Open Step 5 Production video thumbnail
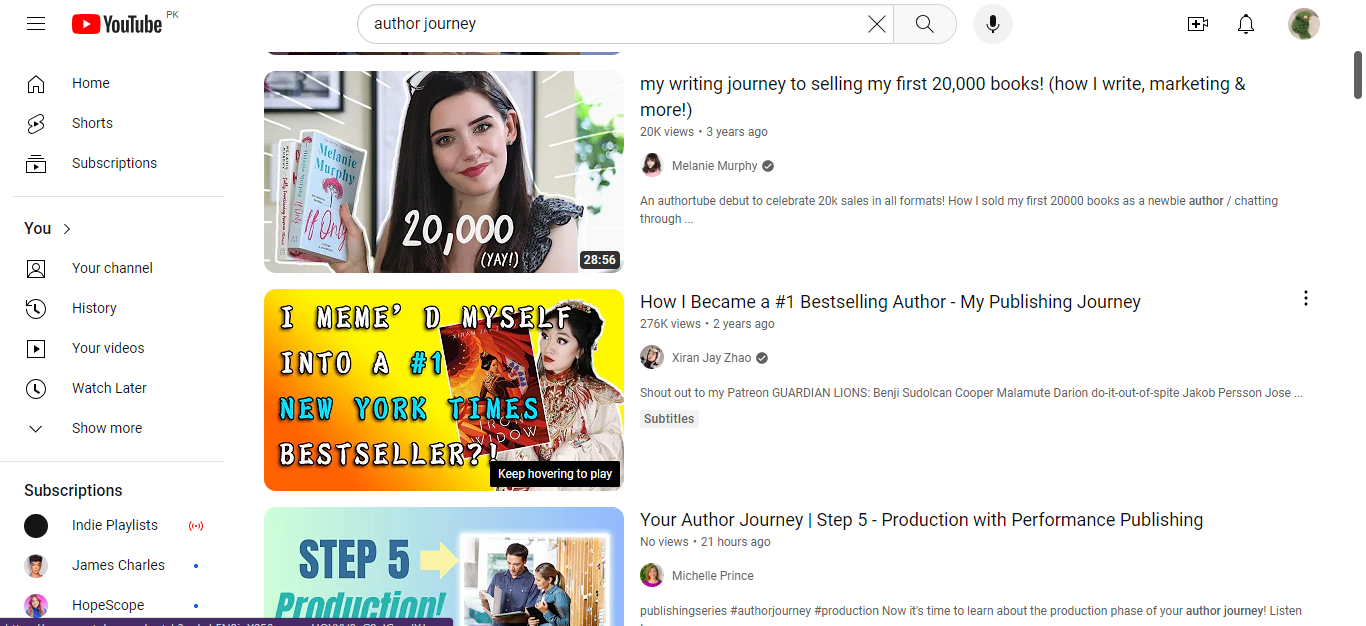This screenshot has width=1366, height=626. click(x=444, y=566)
